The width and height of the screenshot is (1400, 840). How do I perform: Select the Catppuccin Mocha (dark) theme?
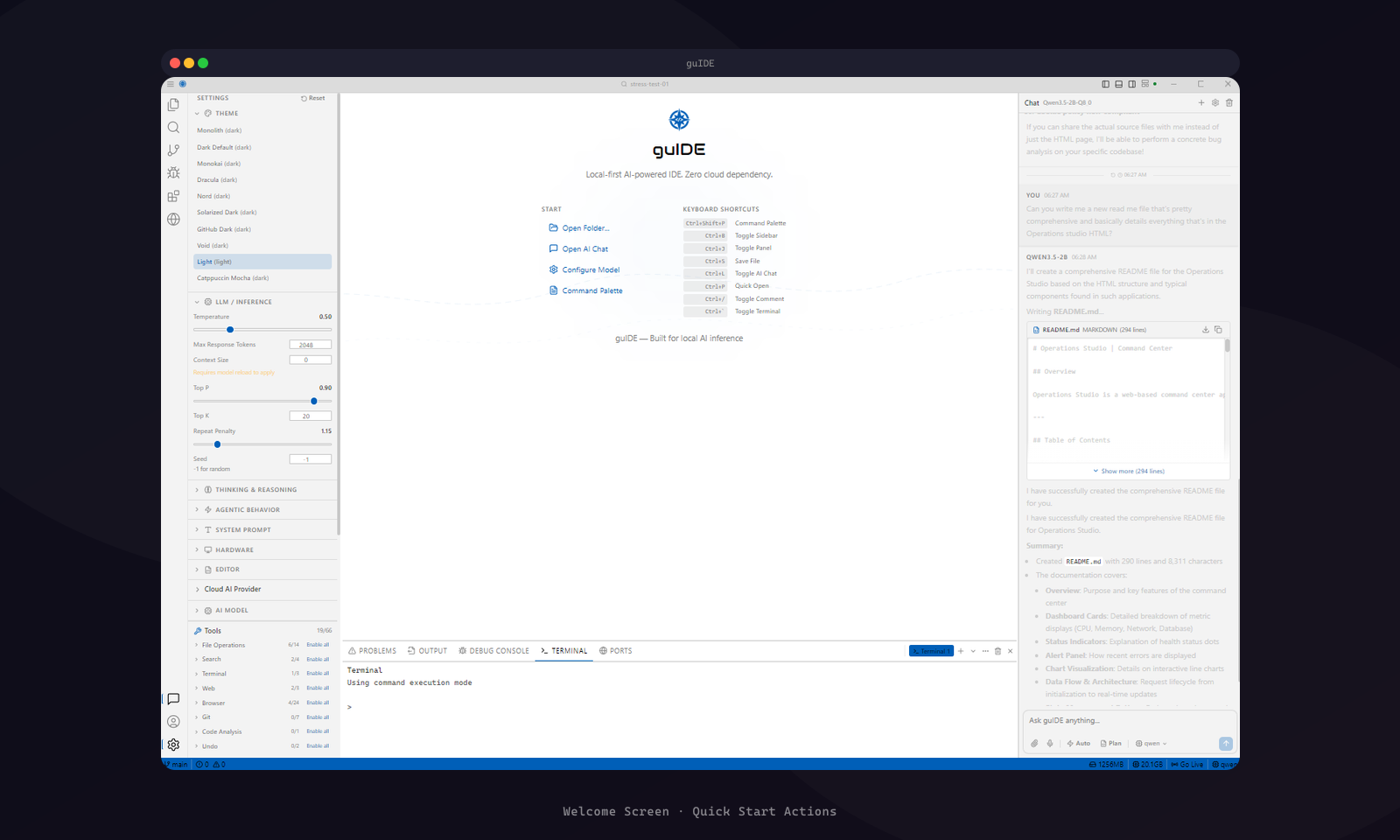click(262, 278)
